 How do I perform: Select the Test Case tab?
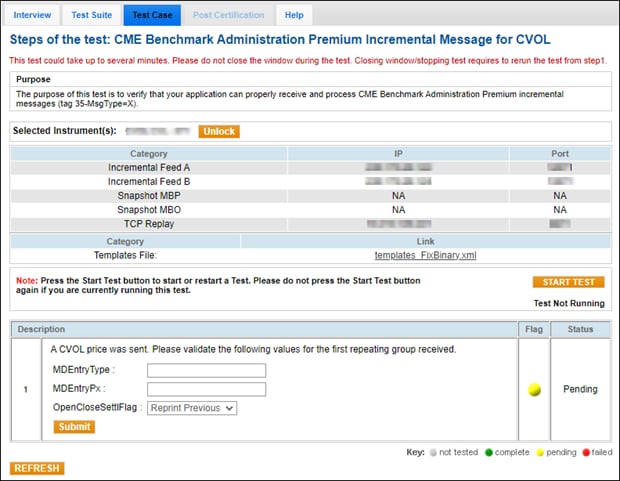pyautogui.click(x=151, y=15)
